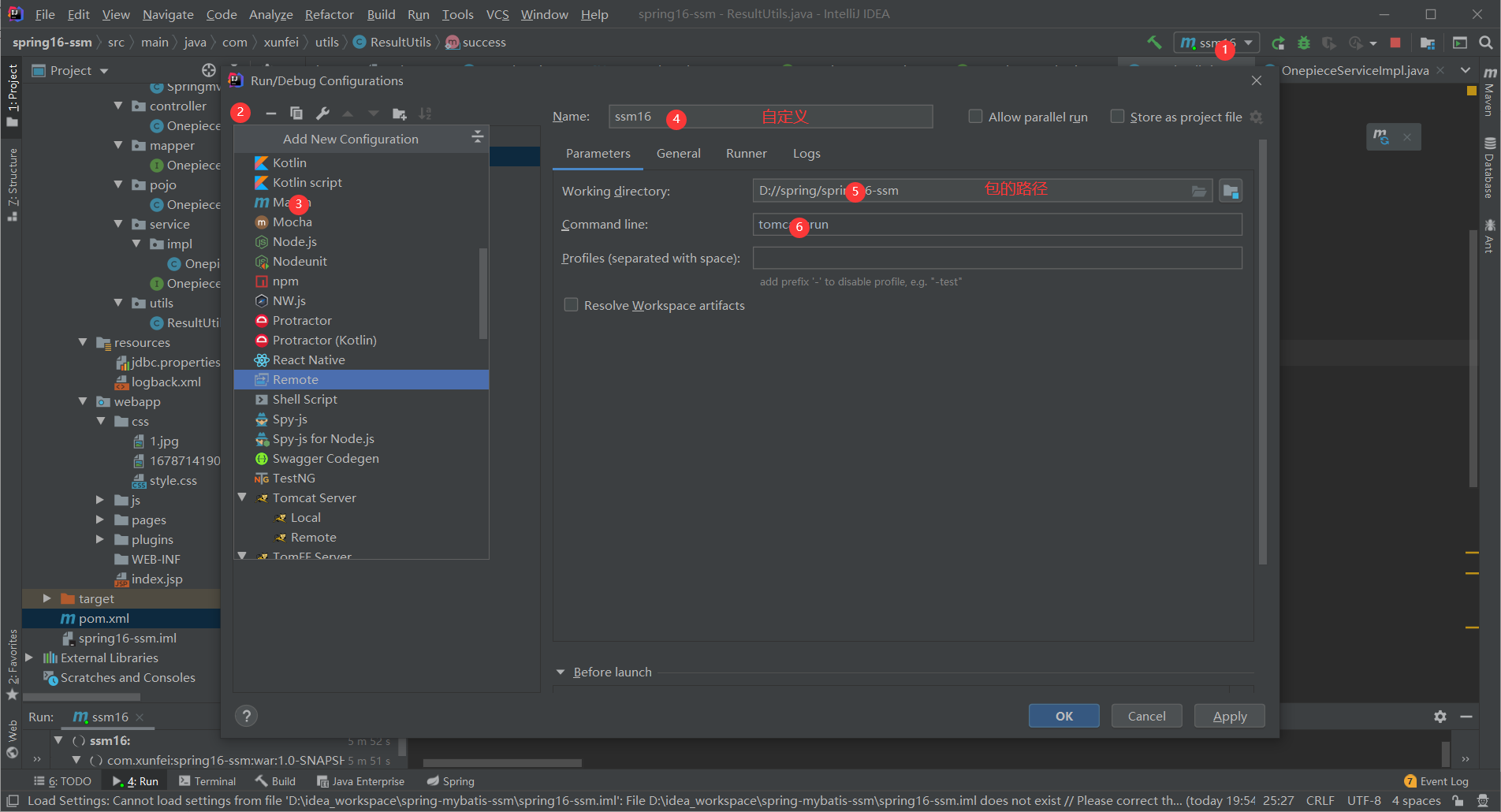Apply the configuration changes

click(x=1230, y=716)
